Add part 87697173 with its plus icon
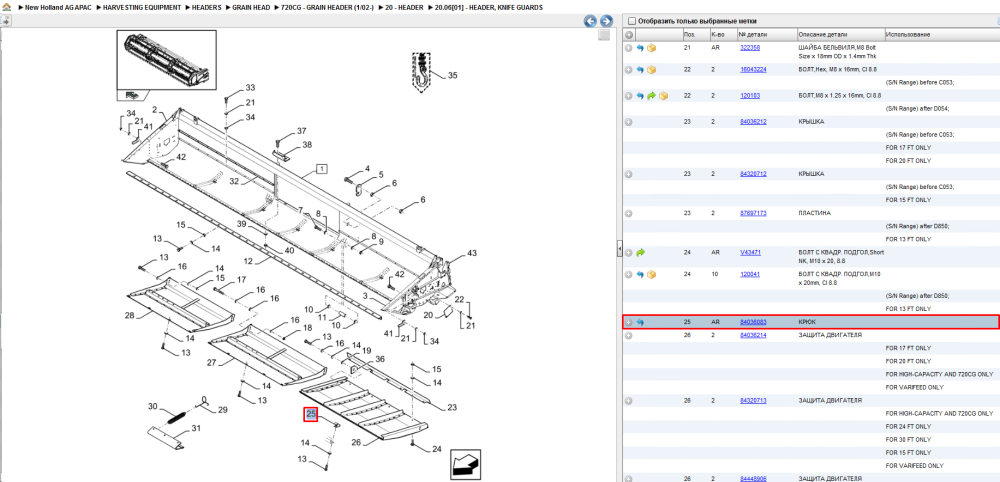 click(x=629, y=214)
